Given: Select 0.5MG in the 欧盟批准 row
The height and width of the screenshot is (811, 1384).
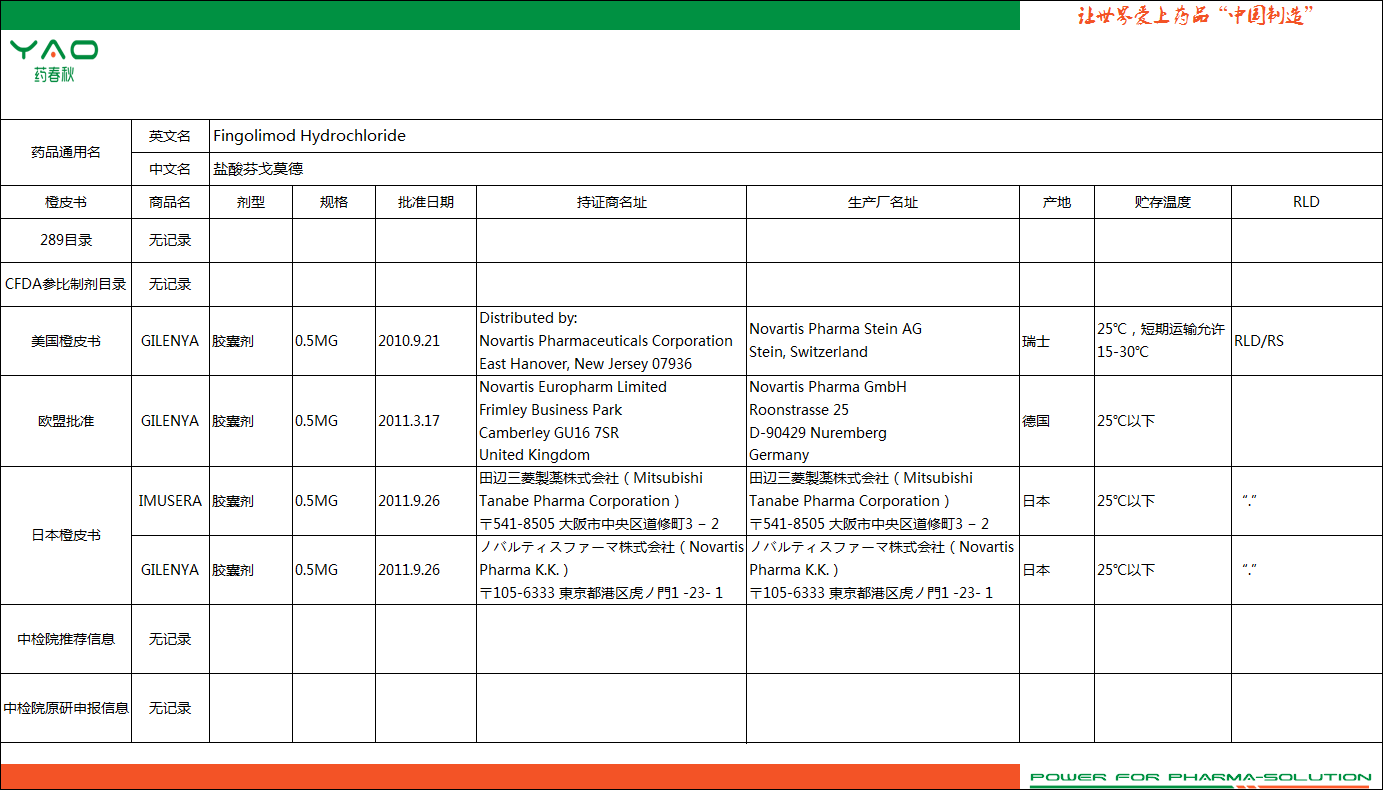Looking at the screenshot, I should (x=334, y=421).
